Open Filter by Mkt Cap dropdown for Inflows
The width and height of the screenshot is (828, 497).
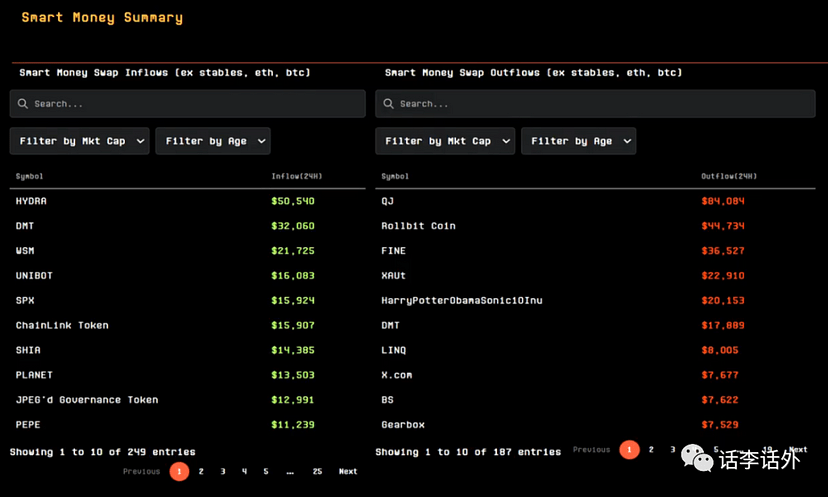click(79, 141)
